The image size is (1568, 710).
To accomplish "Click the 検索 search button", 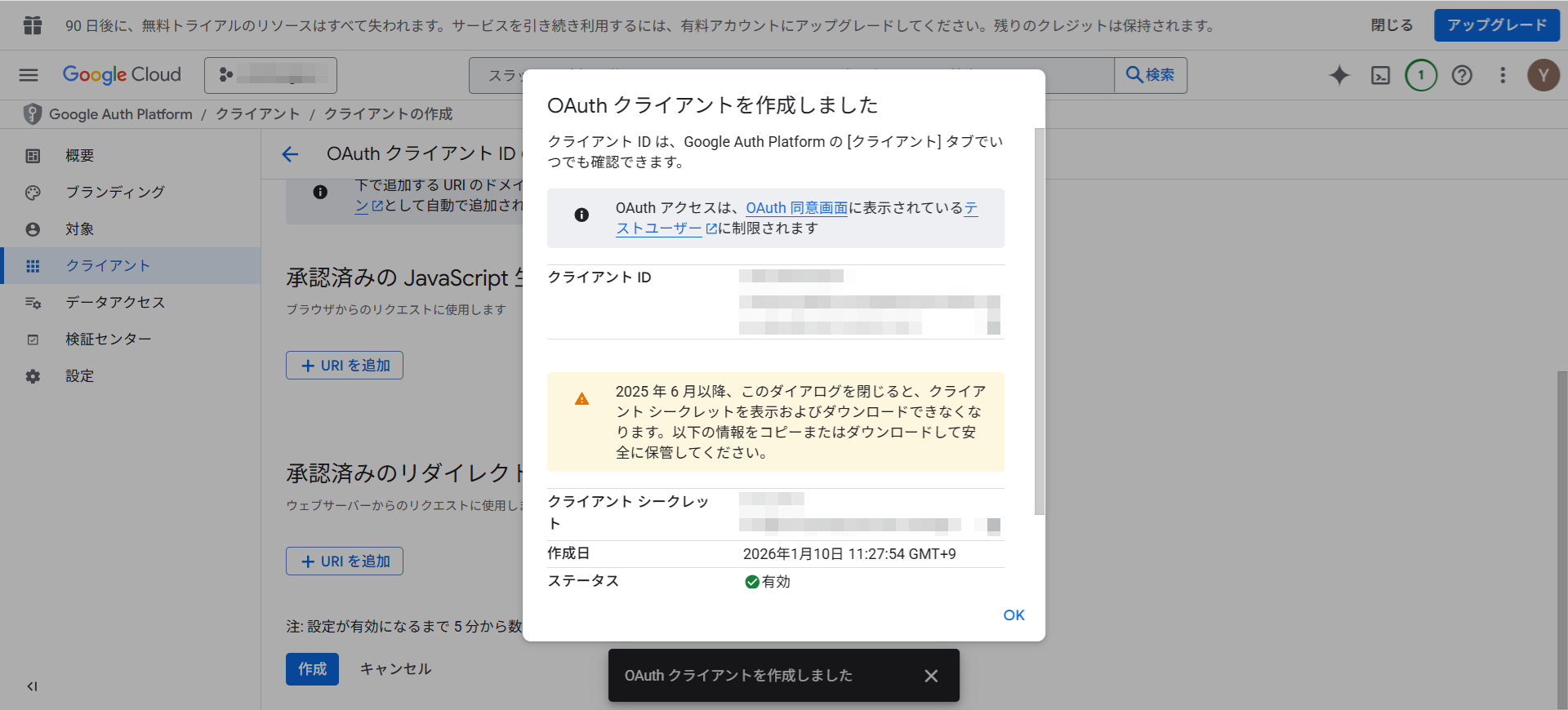I will [x=1150, y=75].
